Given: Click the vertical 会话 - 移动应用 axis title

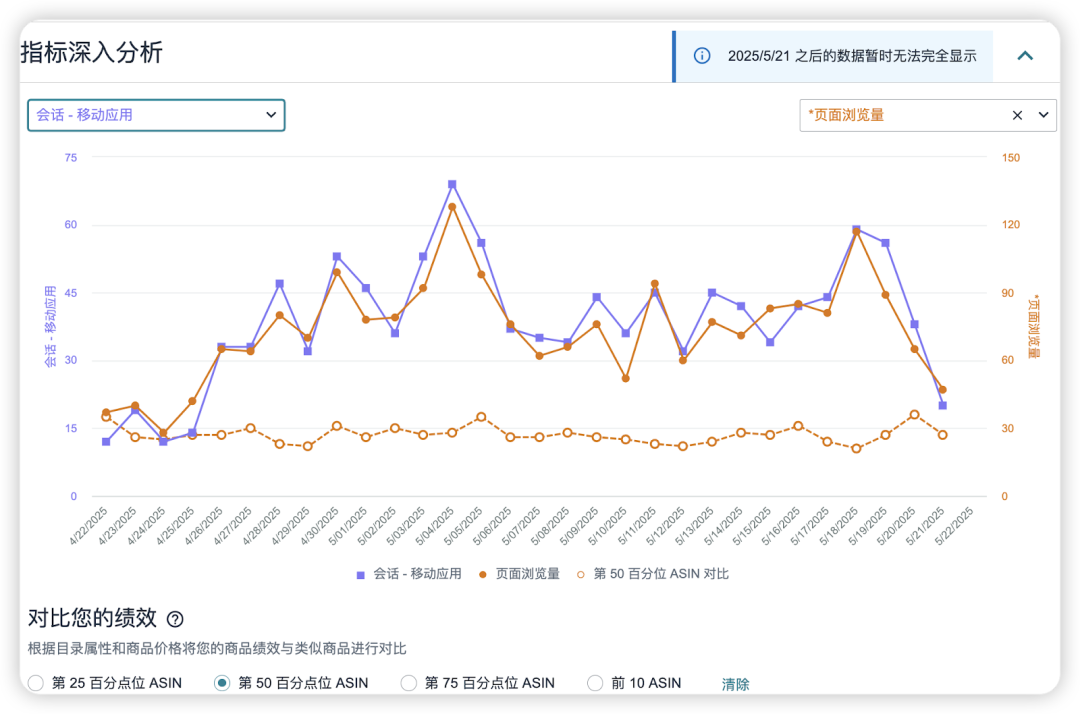Looking at the screenshot, I should pyautogui.click(x=50, y=326).
